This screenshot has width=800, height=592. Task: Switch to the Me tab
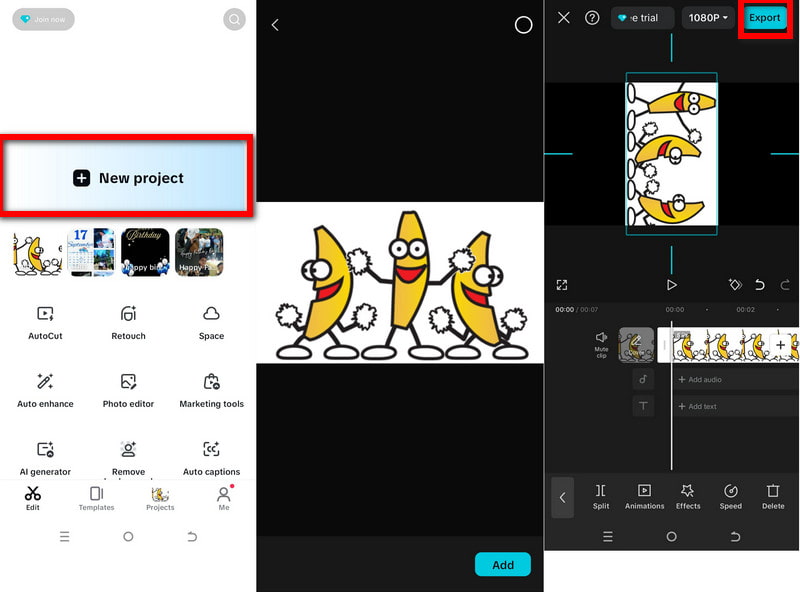click(x=224, y=498)
